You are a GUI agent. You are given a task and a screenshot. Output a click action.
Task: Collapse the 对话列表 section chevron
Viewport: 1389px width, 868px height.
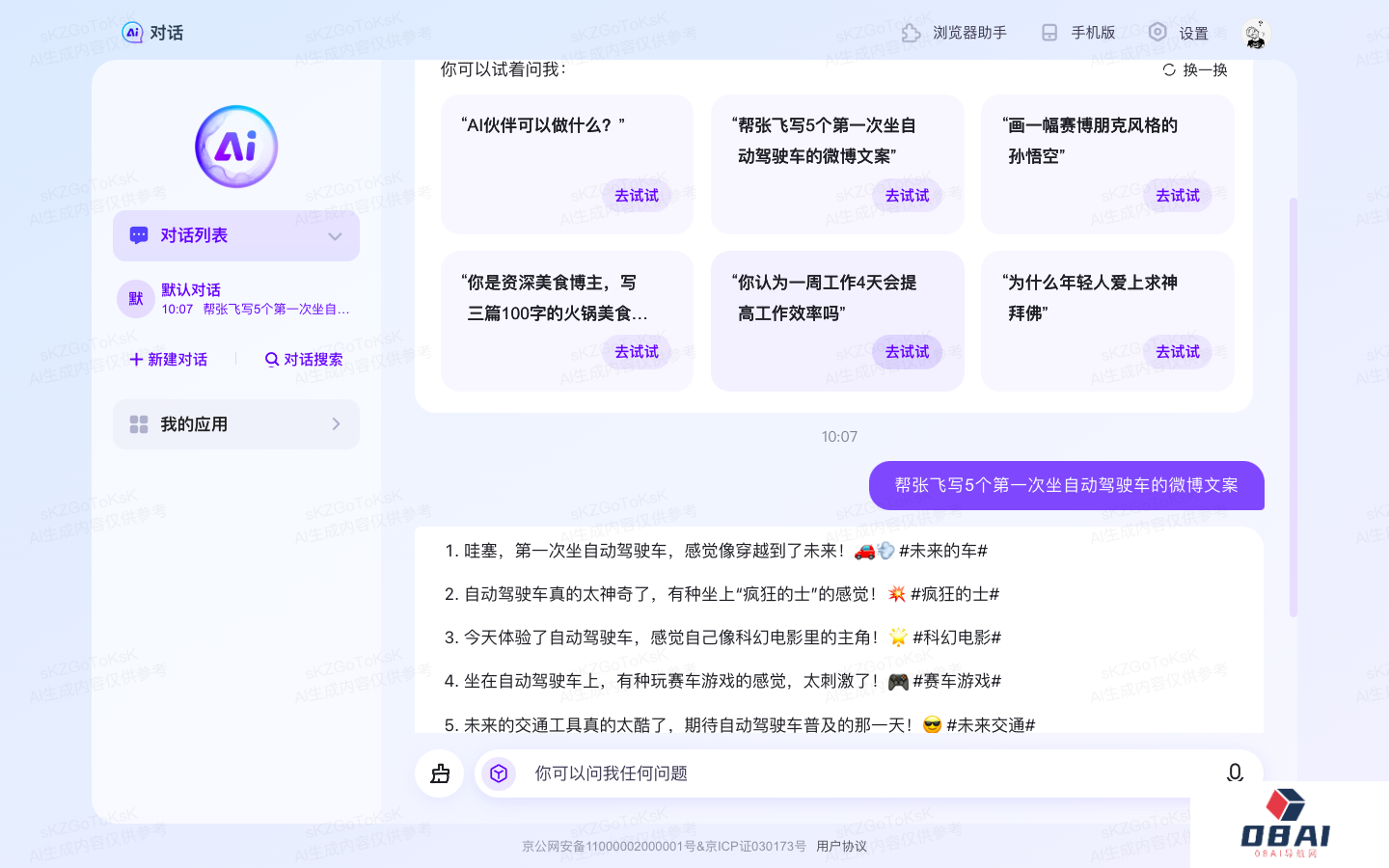tap(335, 235)
